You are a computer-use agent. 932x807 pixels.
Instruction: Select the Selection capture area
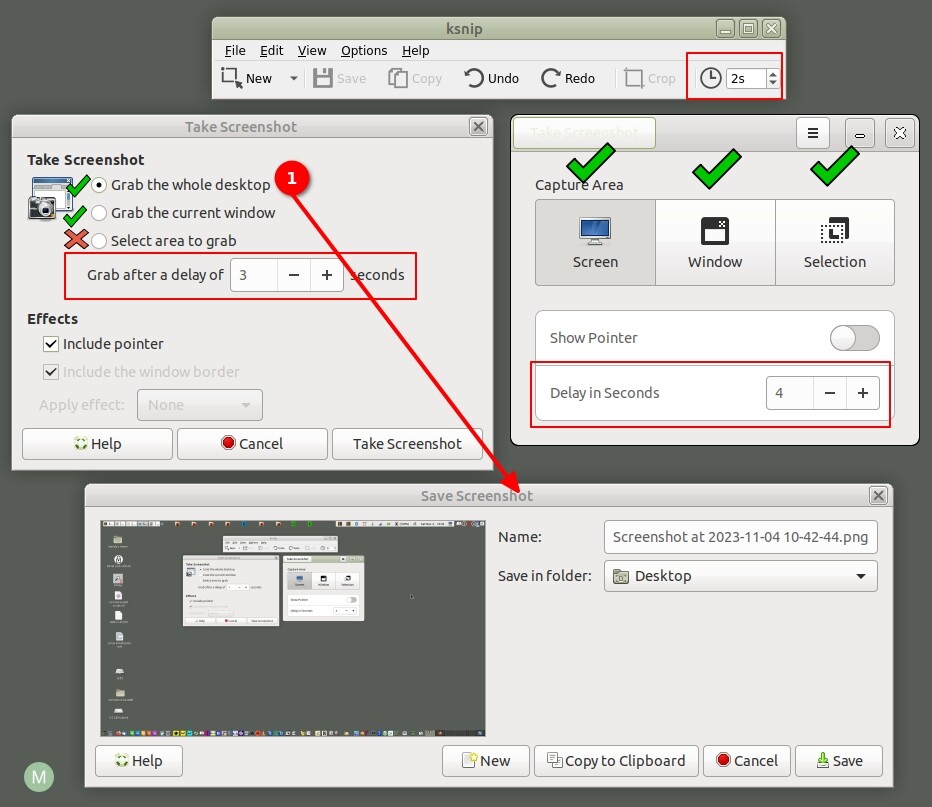pyautogui.click(x=835, y=242)
